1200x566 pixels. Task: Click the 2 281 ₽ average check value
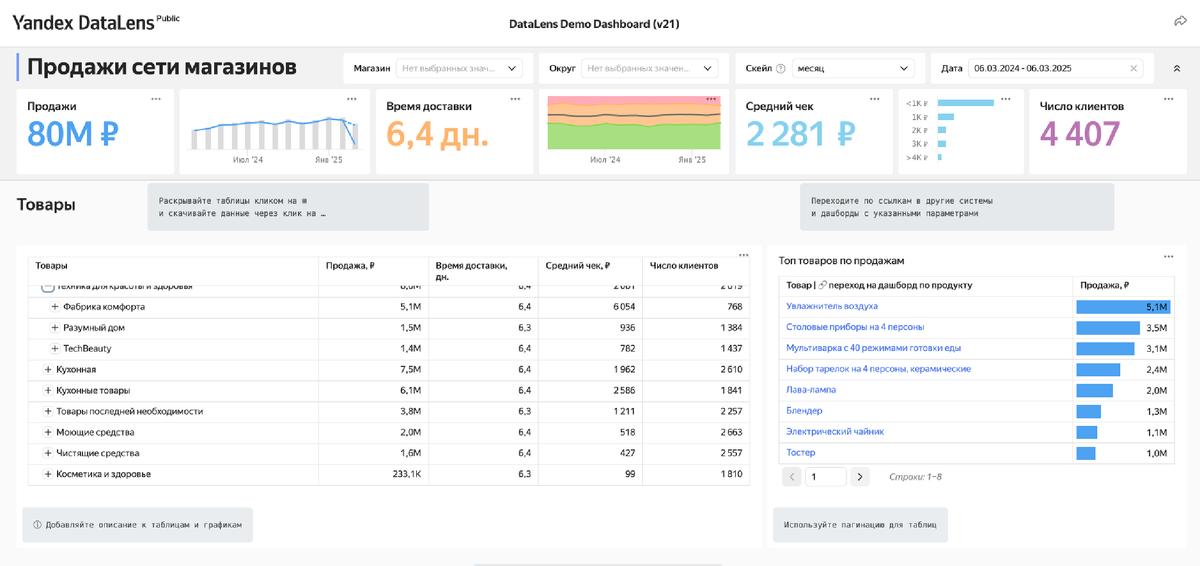click(800, 133)
